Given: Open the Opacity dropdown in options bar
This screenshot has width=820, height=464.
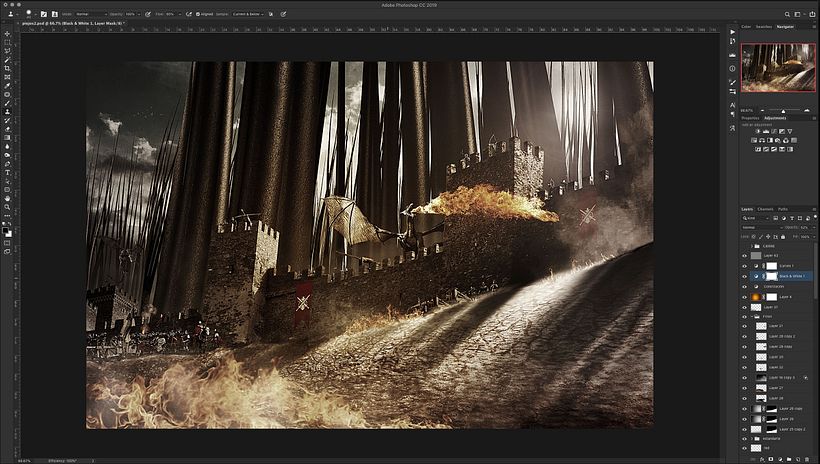Looking at the screenshot, I should tap(138, 14).
